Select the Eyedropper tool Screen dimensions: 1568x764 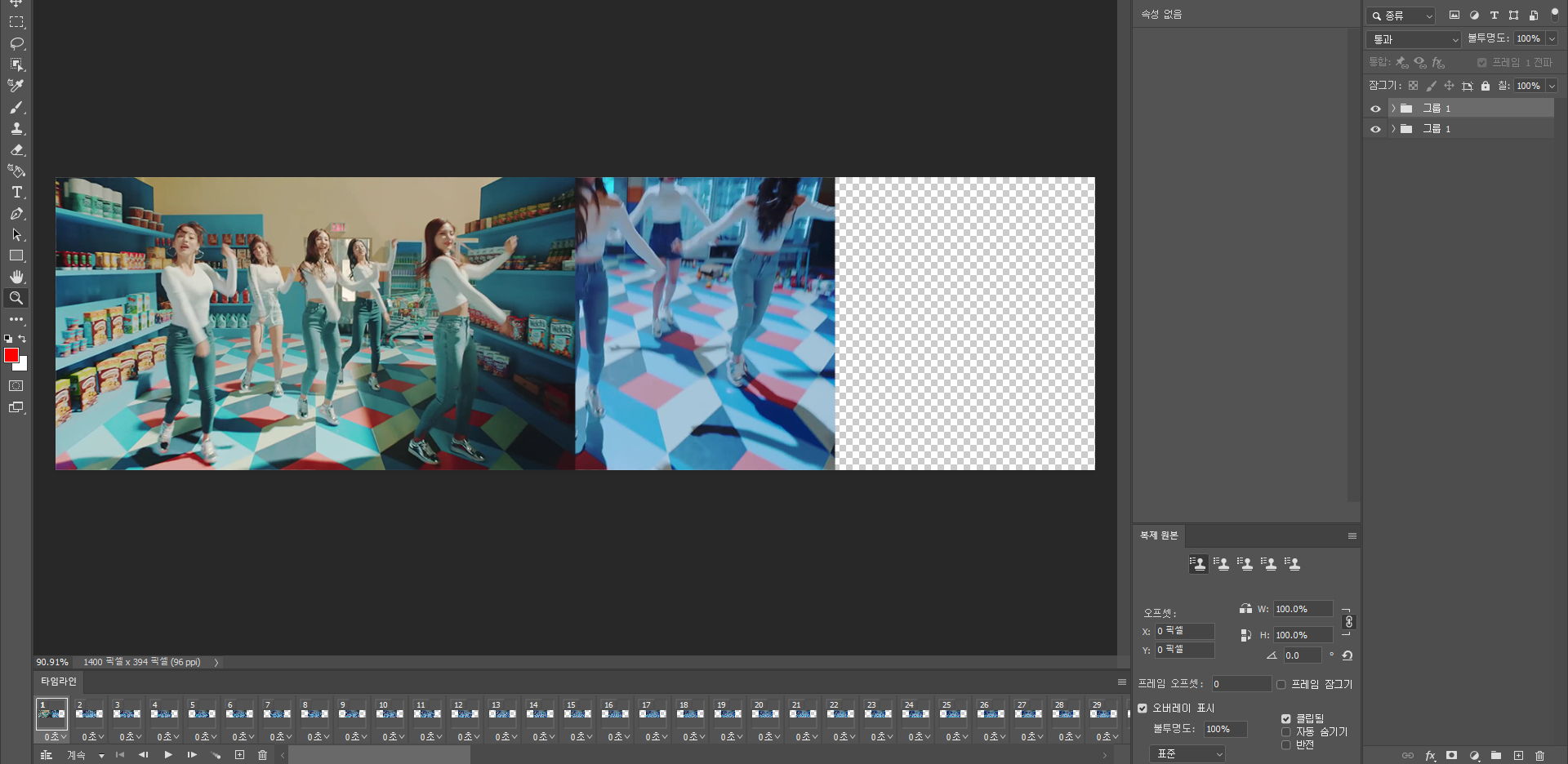(x=16, y=86)
